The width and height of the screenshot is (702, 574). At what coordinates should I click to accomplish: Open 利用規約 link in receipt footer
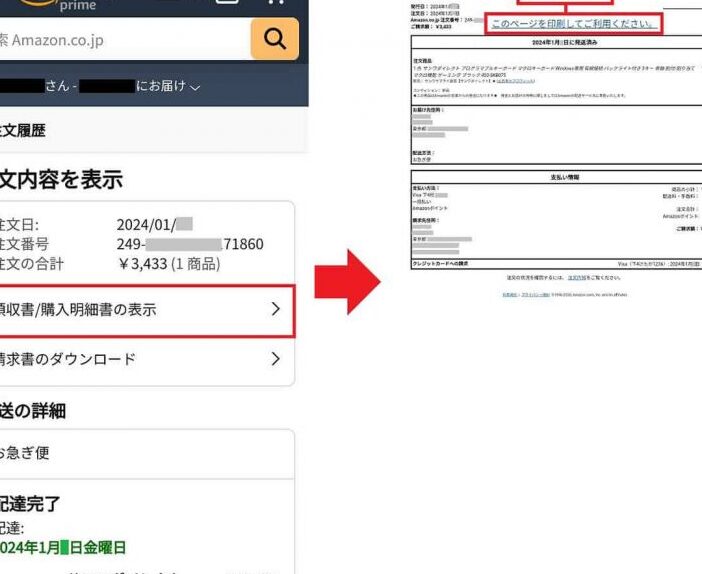click(509, 295)
